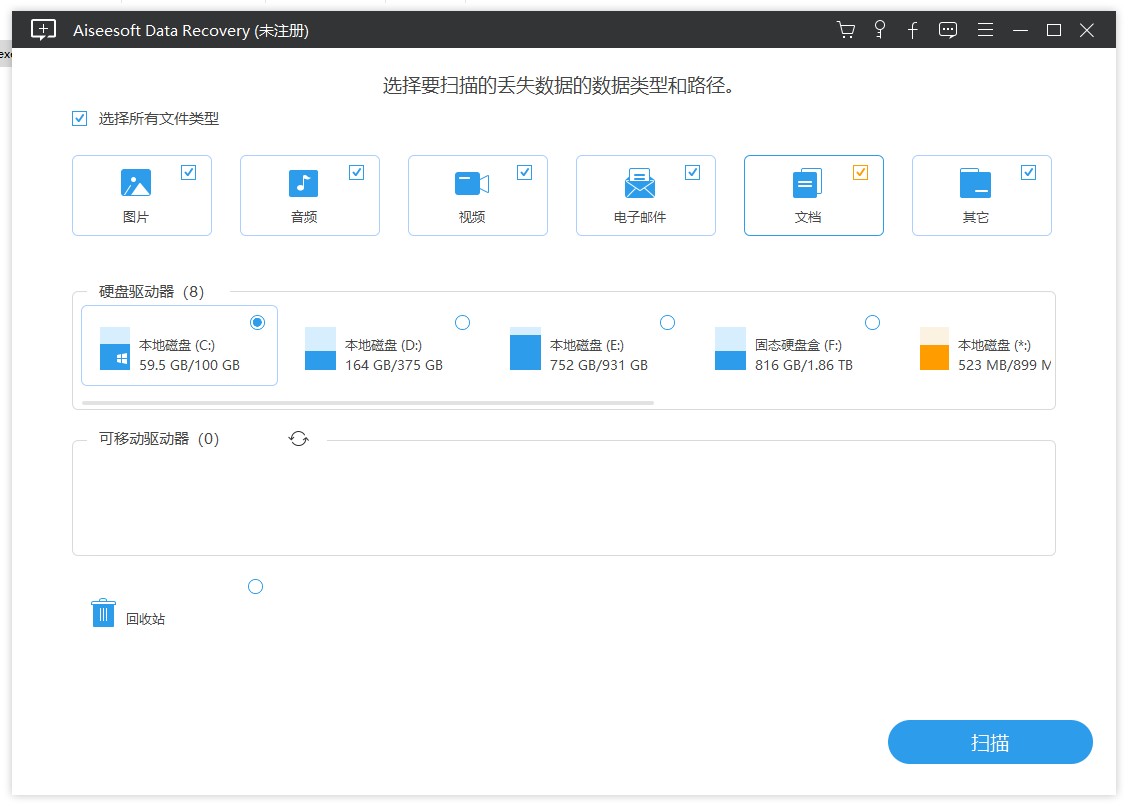Minimize the Data Recovery window
Image resolution: width=1128 pixels, height=808 pixels.
click(x=1020, y=30)
